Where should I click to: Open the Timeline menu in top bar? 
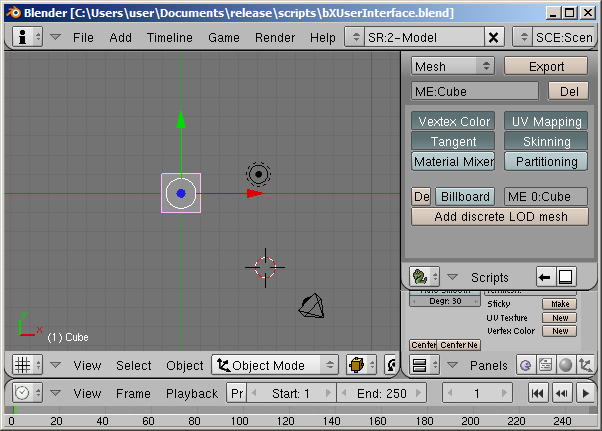coord(169,37)
